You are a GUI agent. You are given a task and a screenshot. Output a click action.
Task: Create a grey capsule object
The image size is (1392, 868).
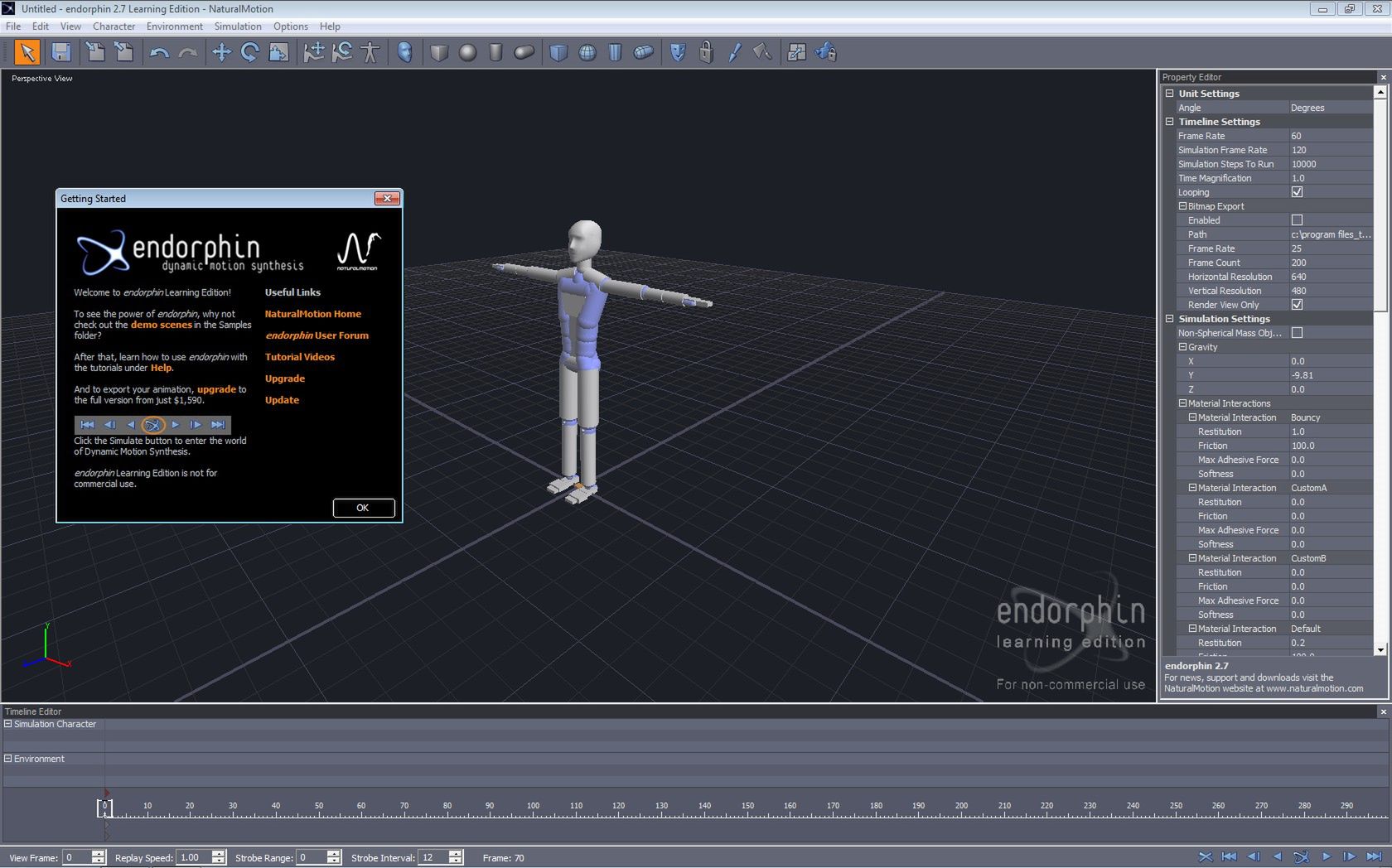[x=524, y=53]
